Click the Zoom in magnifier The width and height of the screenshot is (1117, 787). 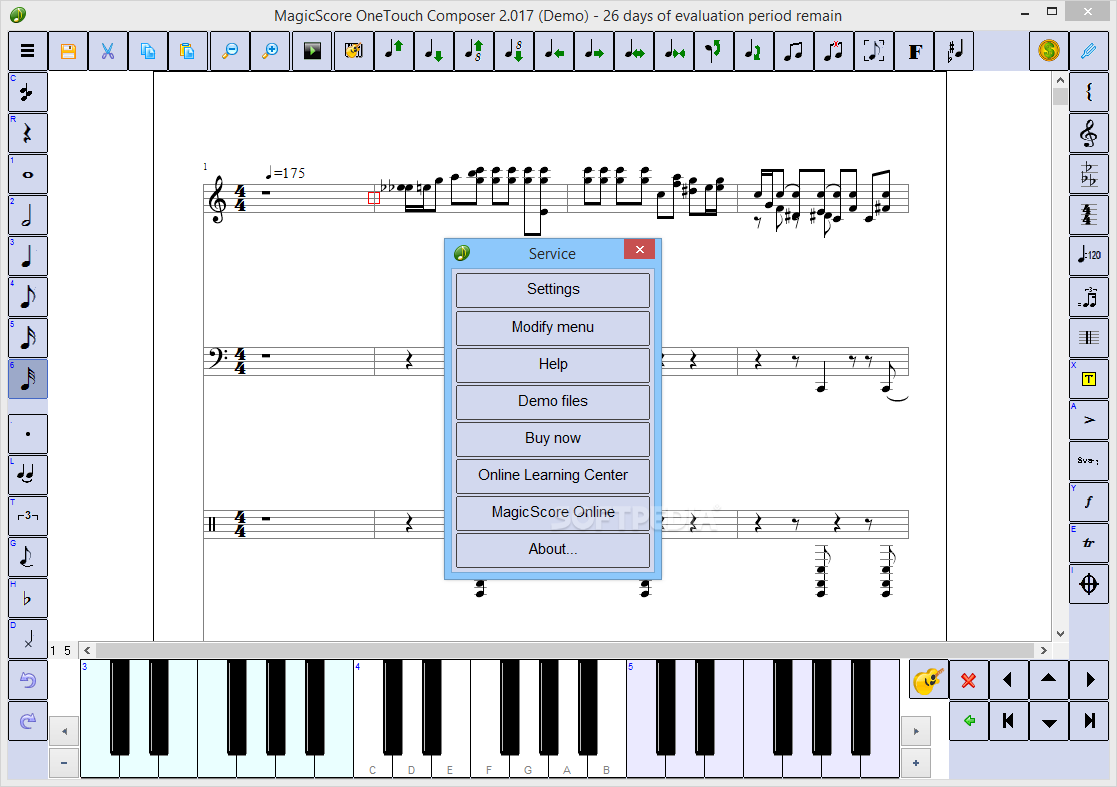(270, 51)
